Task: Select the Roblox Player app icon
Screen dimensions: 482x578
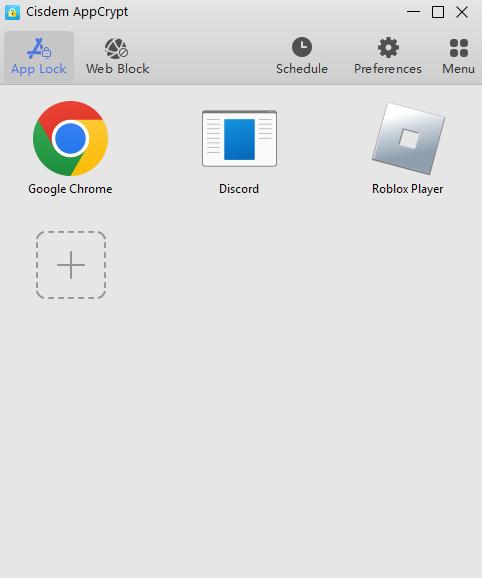Action: (408, 138)
